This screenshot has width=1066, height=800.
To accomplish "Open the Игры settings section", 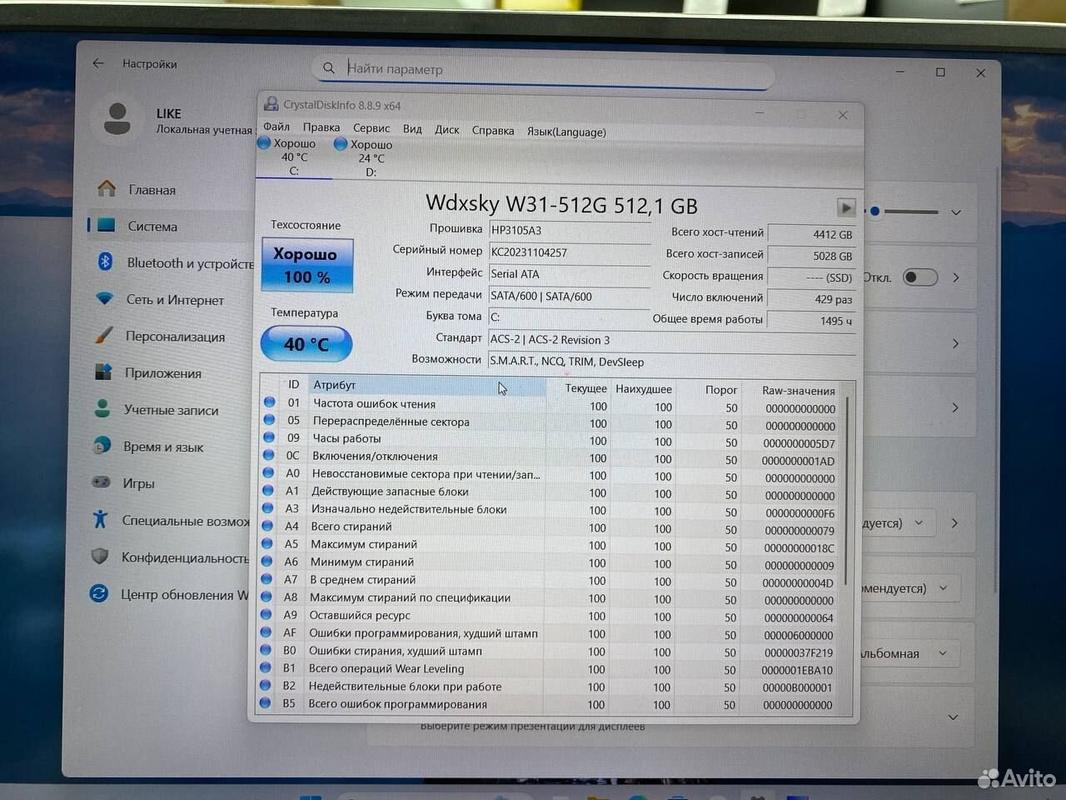I will [x=136, y=483].
